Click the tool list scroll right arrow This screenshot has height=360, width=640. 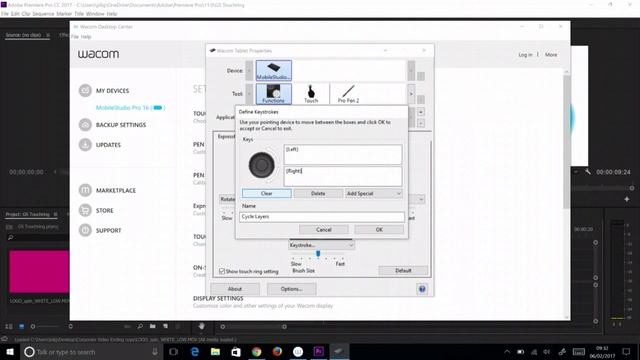[411, 94]
